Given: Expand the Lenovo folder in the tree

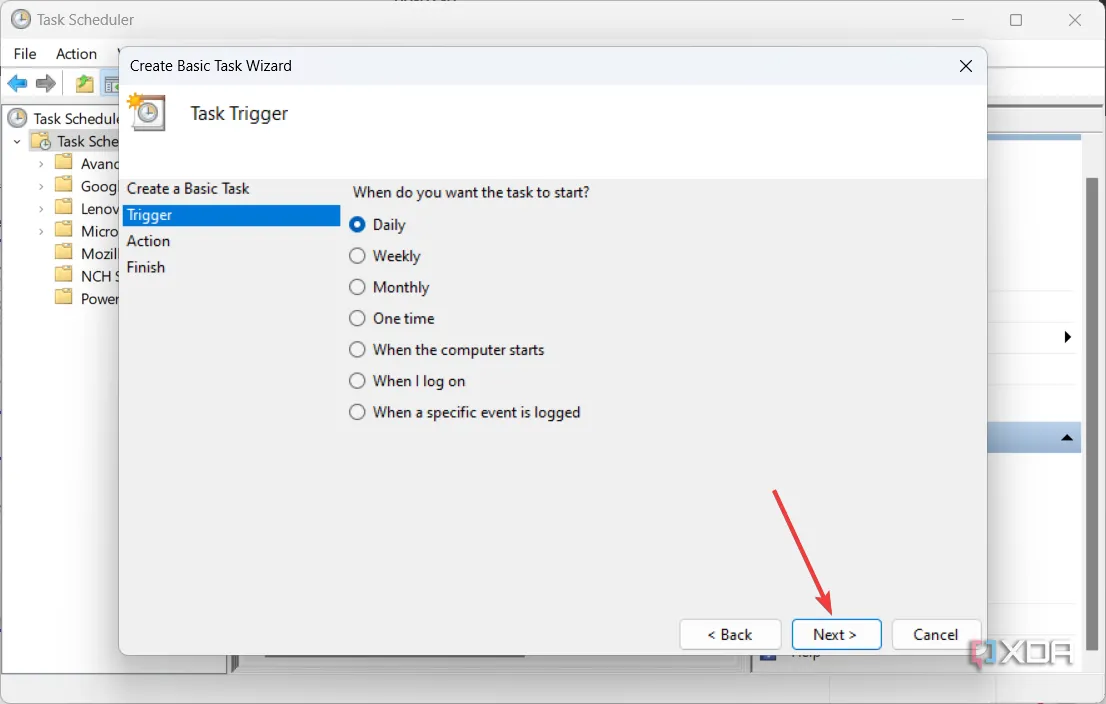Looking at the screenshot, I should (x=41, y=209).
